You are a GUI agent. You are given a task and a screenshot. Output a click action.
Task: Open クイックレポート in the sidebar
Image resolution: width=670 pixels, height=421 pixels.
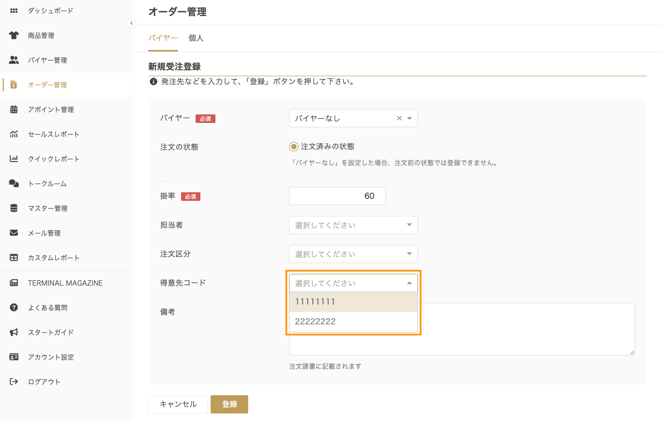53,159
